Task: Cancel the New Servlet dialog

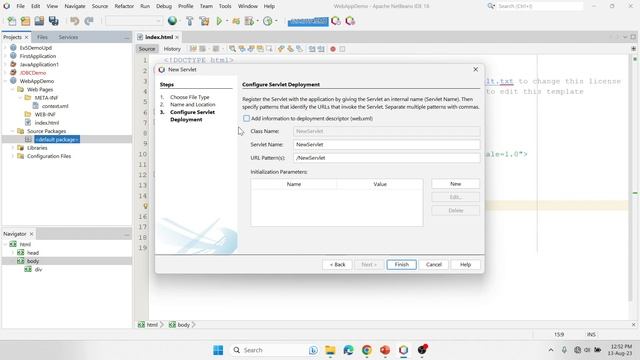Action: [433, 264]
